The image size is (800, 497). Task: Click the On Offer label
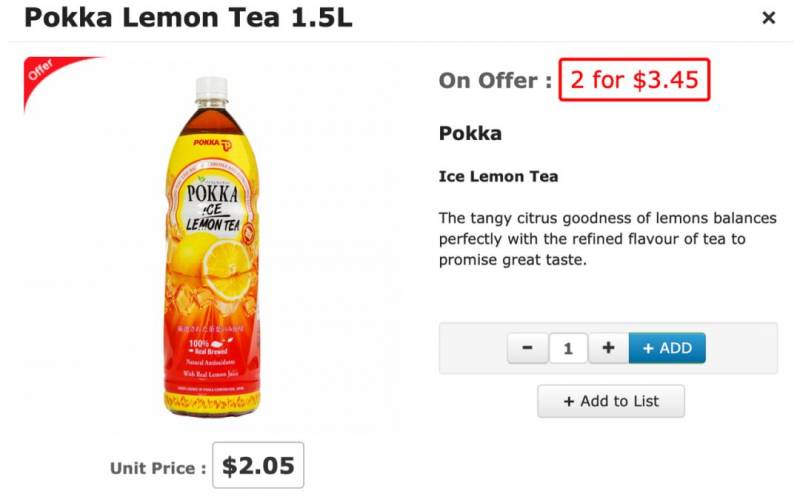[x=495, y=81]
